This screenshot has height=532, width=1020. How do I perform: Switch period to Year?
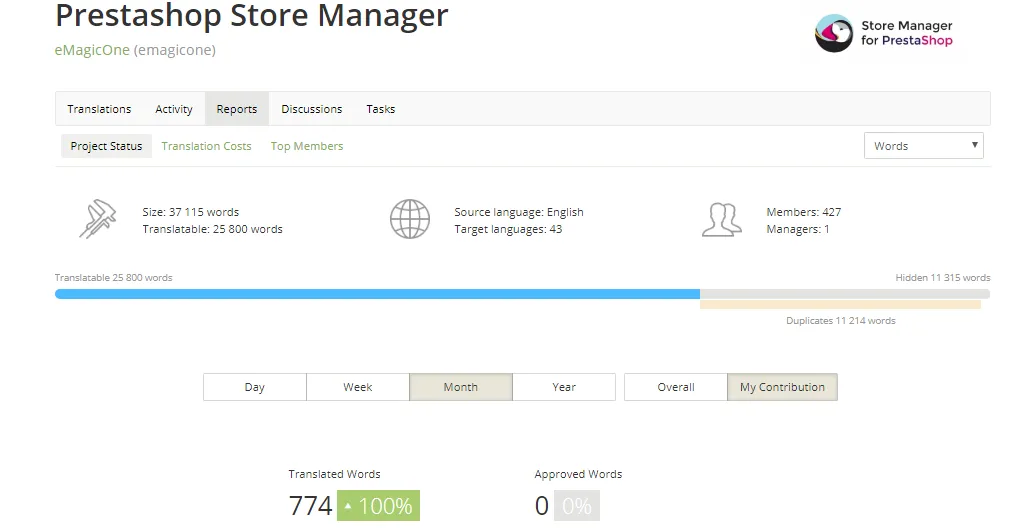[x=564, y=387]
